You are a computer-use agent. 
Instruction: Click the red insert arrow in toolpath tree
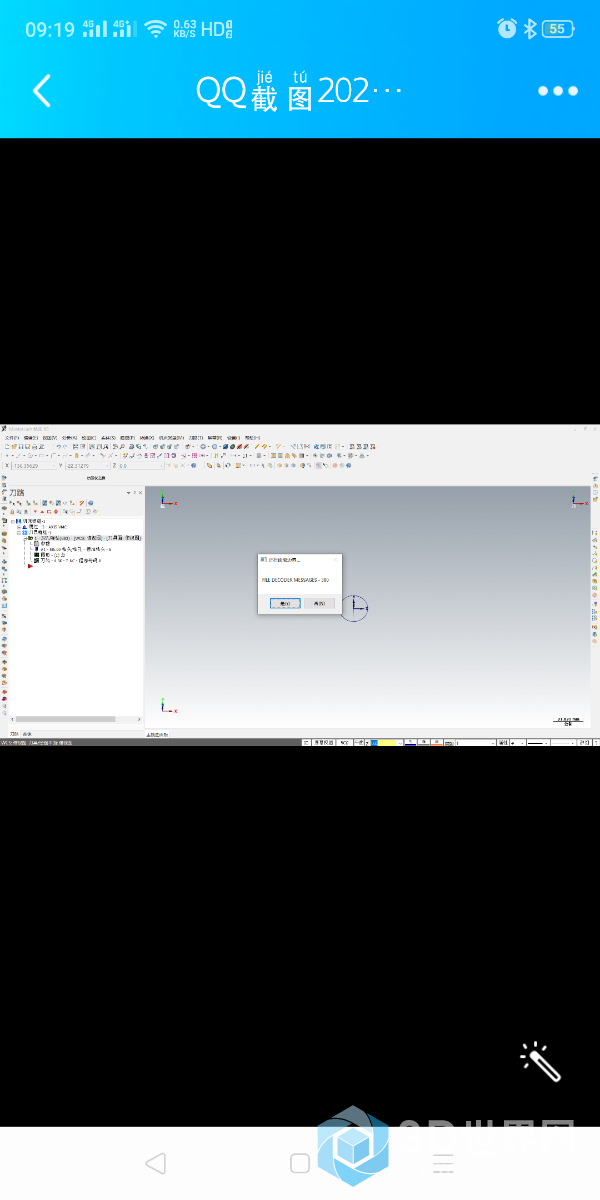coord(30,566)
